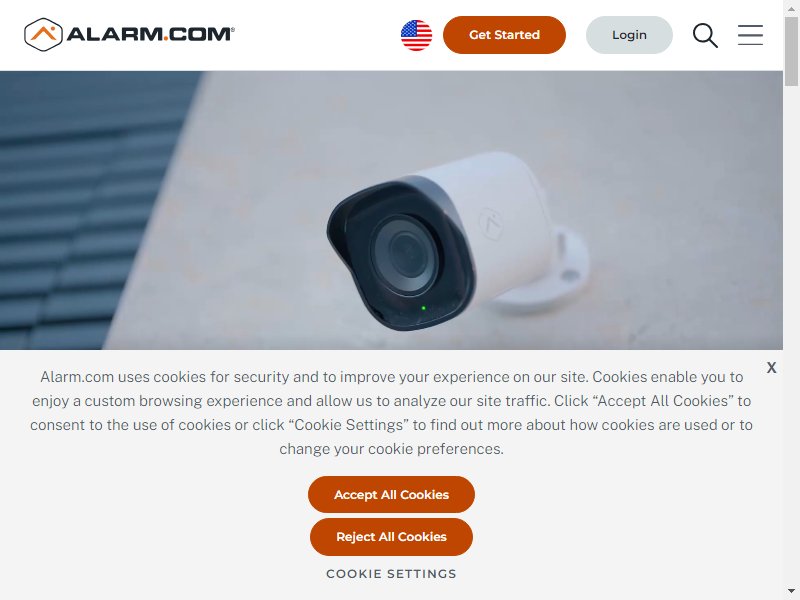Screen dimensions: 800x600
Task: Click the logo embossed on camera body
Action: [491, 223]
